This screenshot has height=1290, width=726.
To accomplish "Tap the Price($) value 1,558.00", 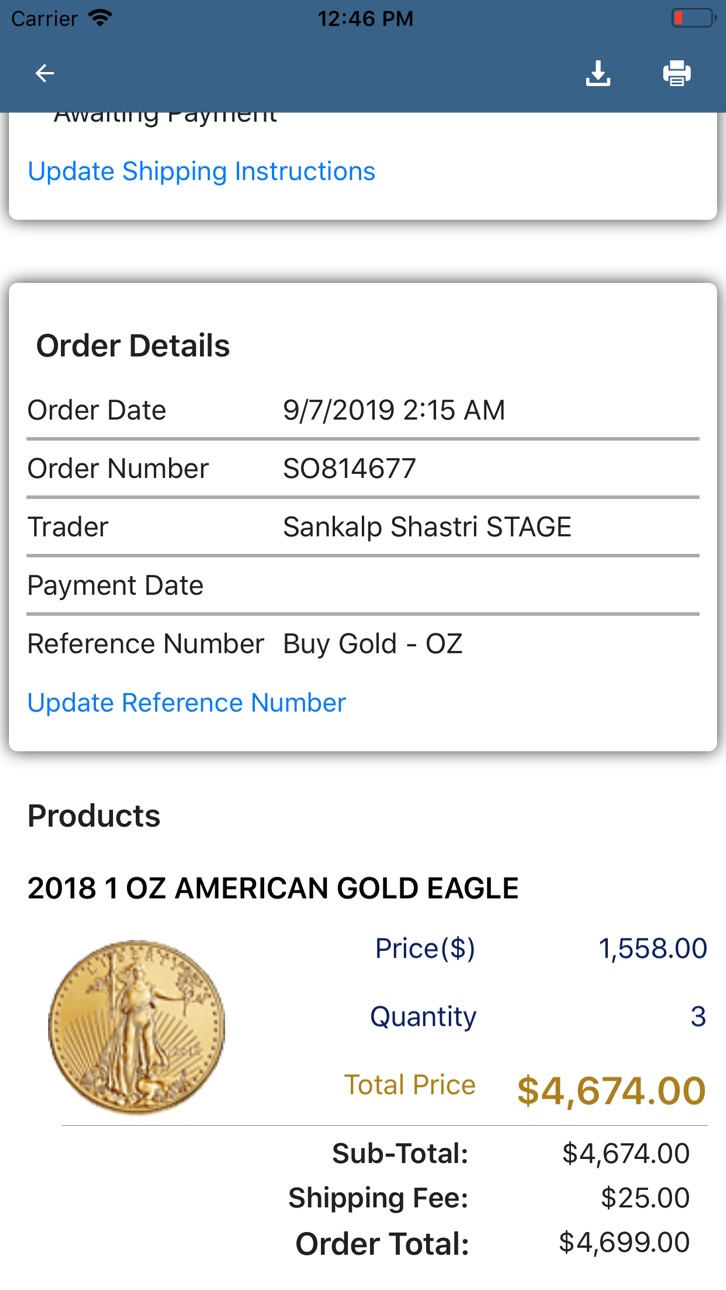I will [653, 949].
